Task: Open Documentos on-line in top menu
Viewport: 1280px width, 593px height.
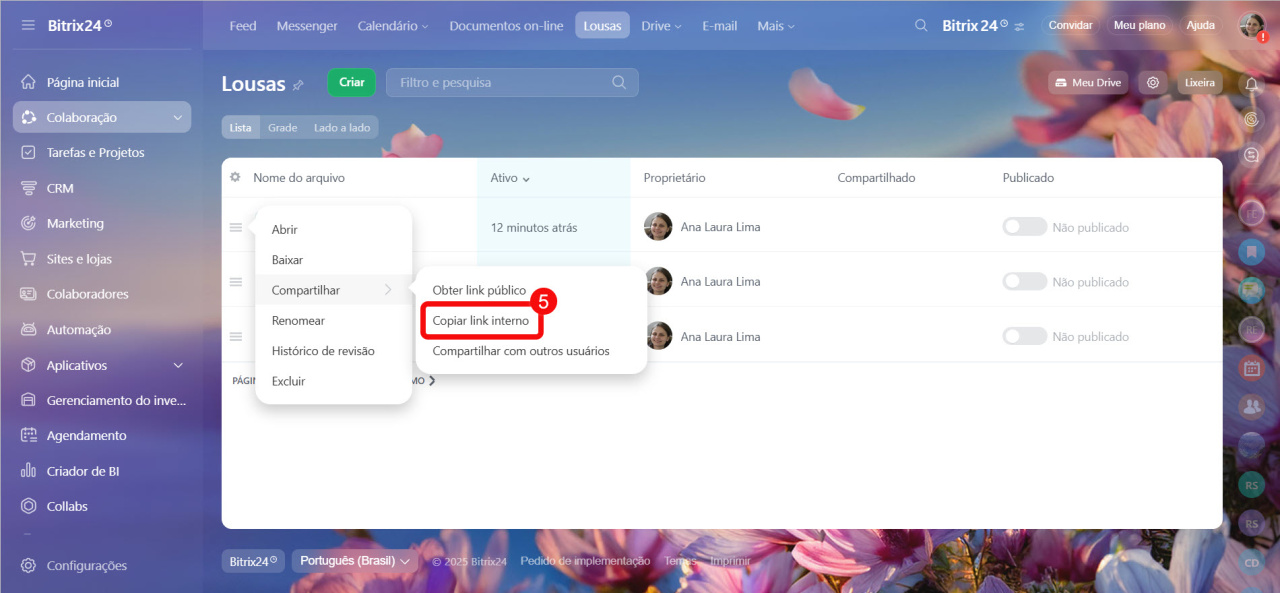Action: pos(506,26)
